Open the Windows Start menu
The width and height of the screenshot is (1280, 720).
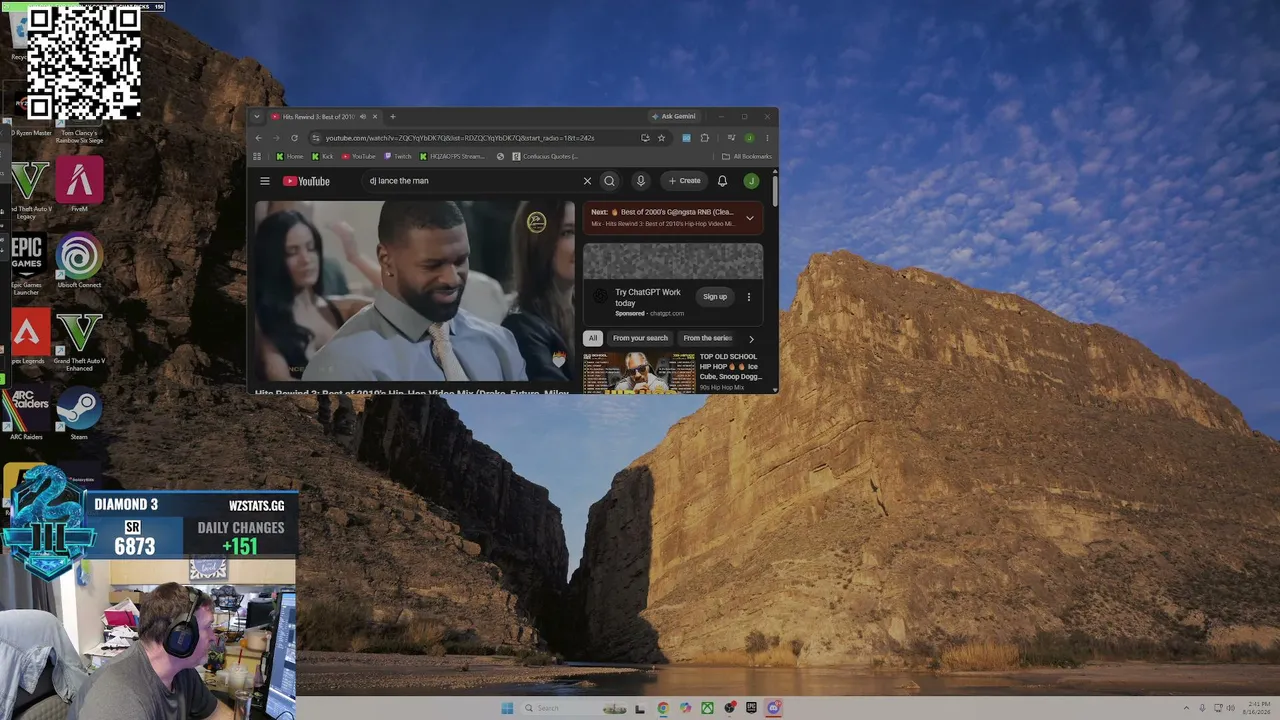pos(507,708)
